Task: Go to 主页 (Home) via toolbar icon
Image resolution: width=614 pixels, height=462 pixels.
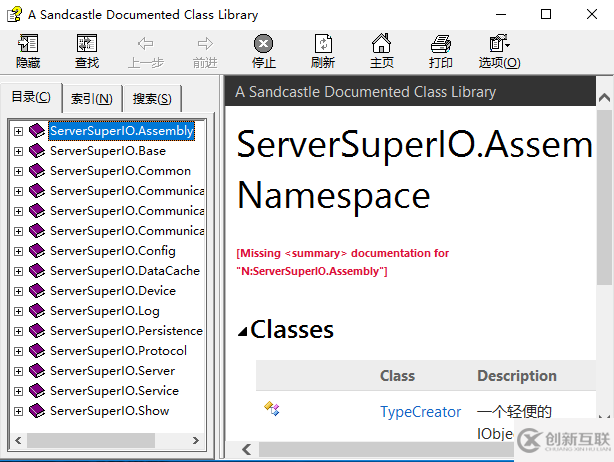Action: tap(381, 43)
